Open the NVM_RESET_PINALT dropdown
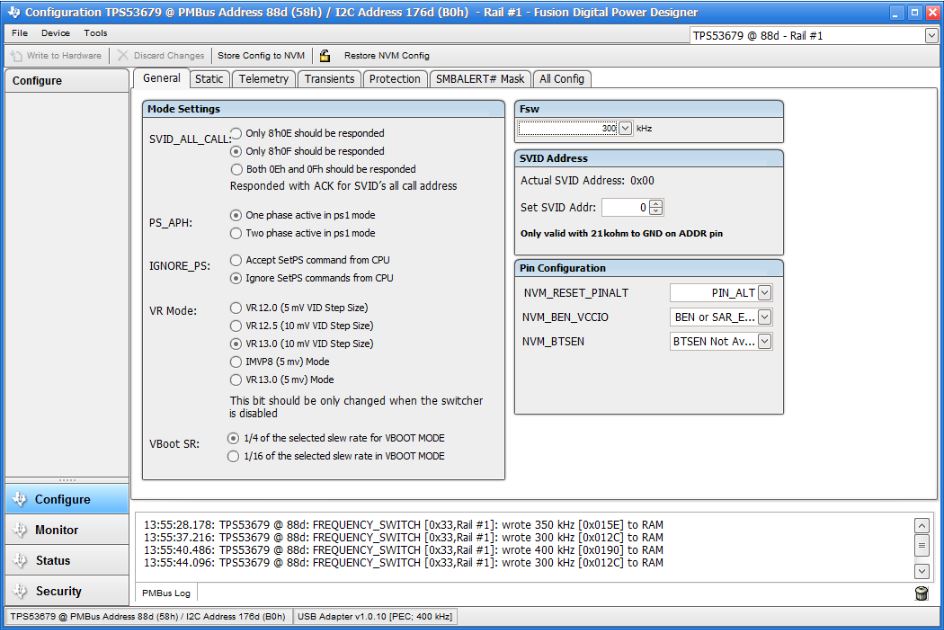 coord(765,293)
